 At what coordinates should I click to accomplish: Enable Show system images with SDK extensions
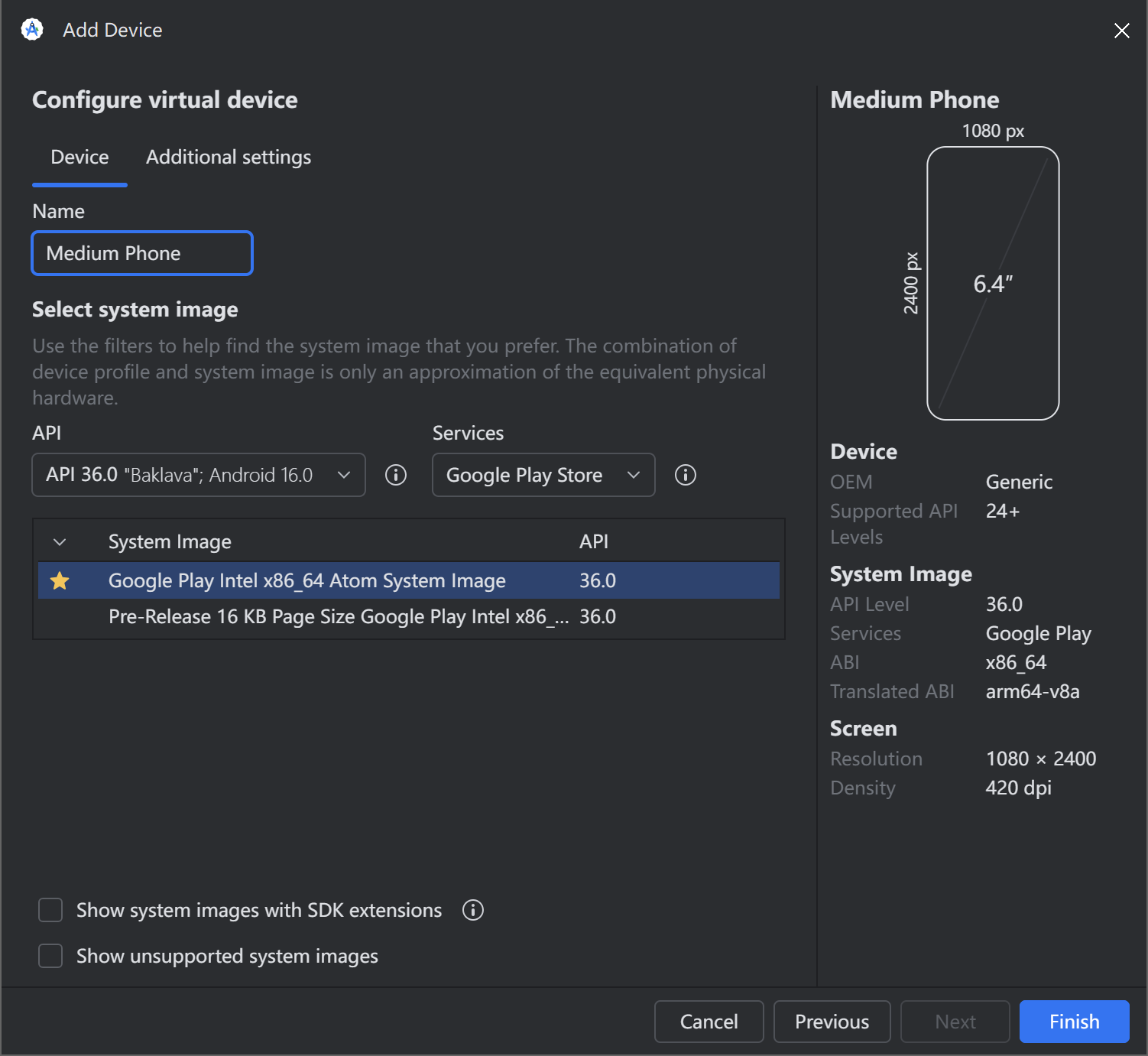point(50,911)
